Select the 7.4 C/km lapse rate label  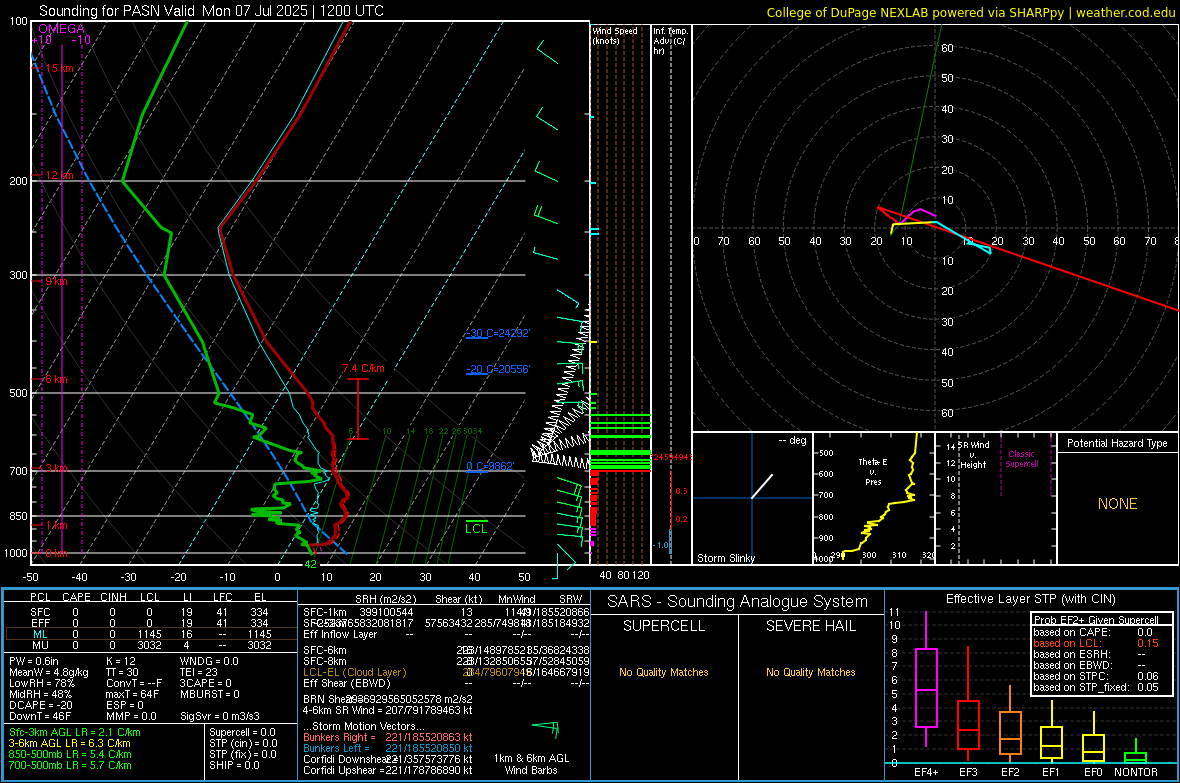point(363,368)
